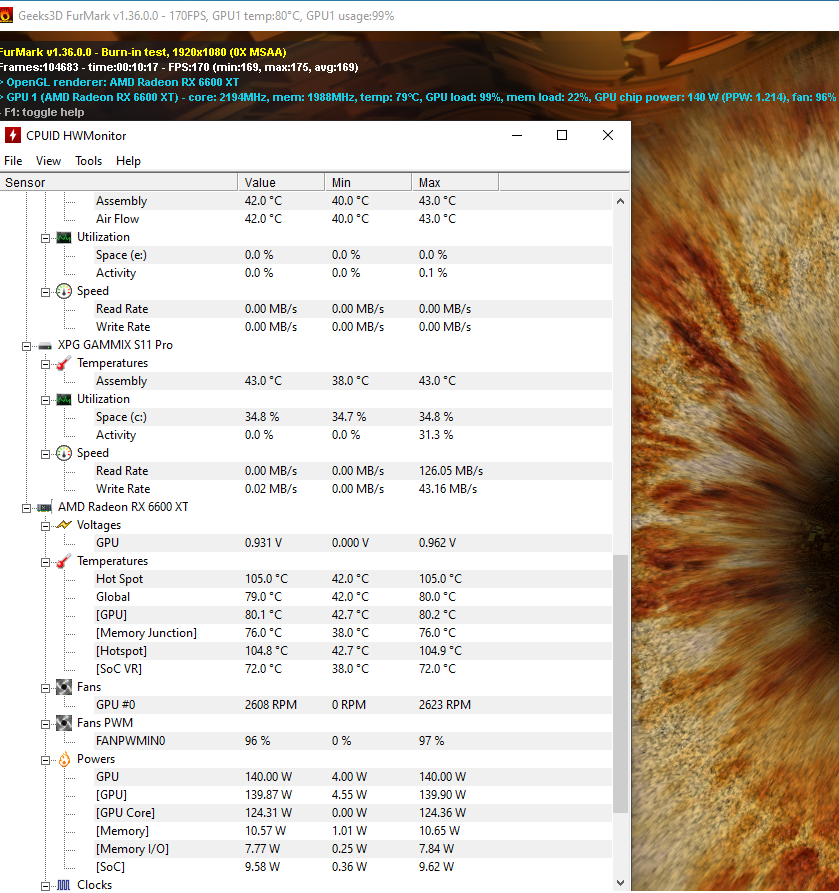Click the 126.05 MB/s Read Rate max value
Viewport: 839px width, 893px height.
coord(451,471)
